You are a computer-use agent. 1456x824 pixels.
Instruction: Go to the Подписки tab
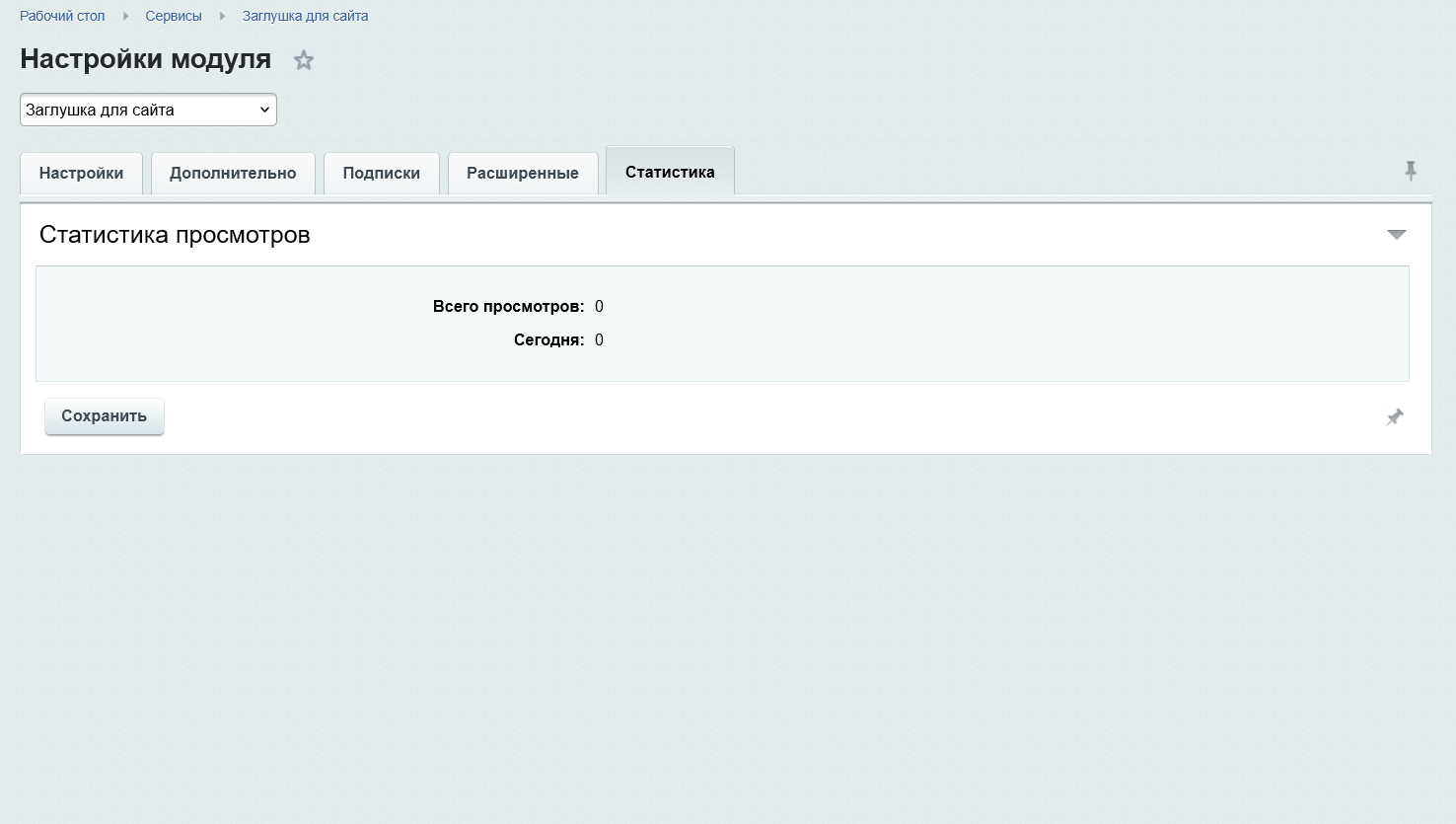[382, 173]
